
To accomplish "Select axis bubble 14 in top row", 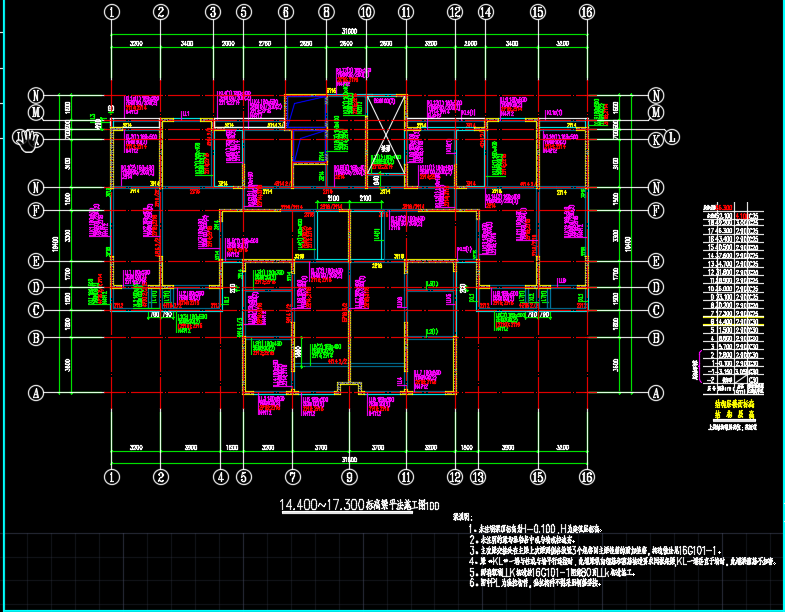I will point(486,12).
